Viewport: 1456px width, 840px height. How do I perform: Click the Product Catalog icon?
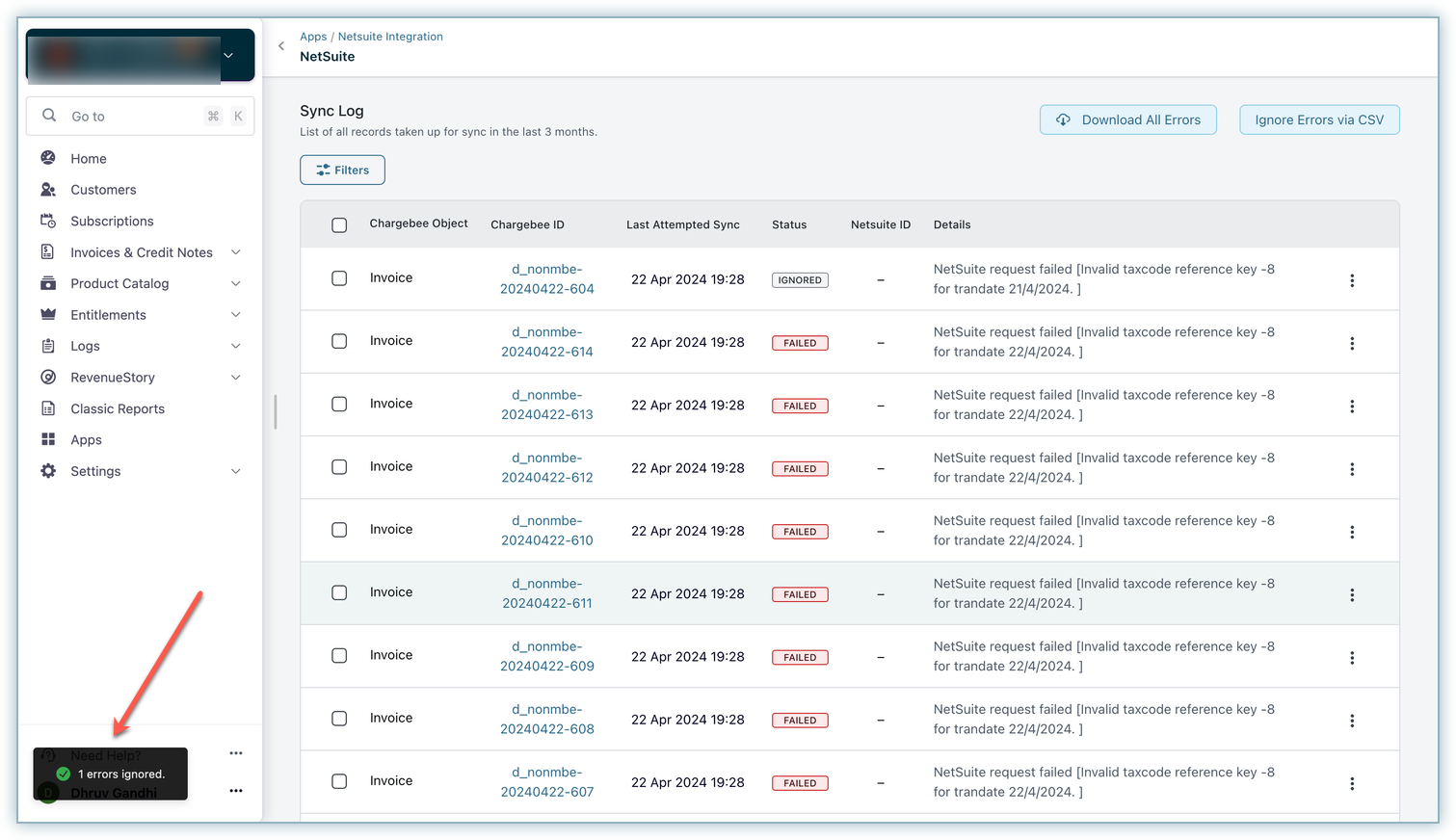pos(48,283)
